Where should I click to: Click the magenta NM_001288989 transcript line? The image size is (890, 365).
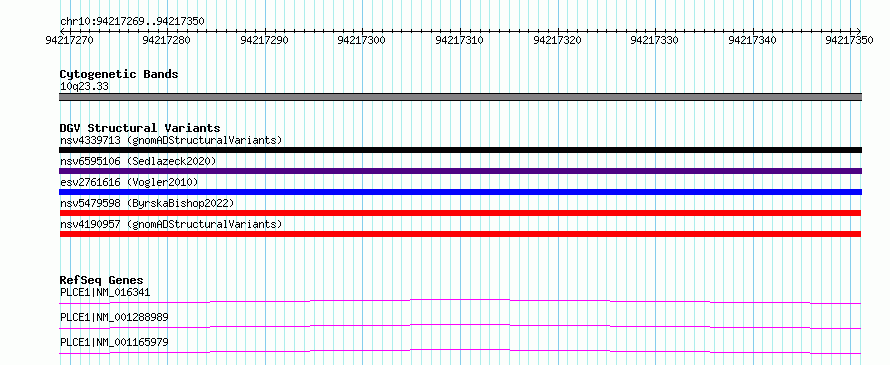[x=460, y=326]
